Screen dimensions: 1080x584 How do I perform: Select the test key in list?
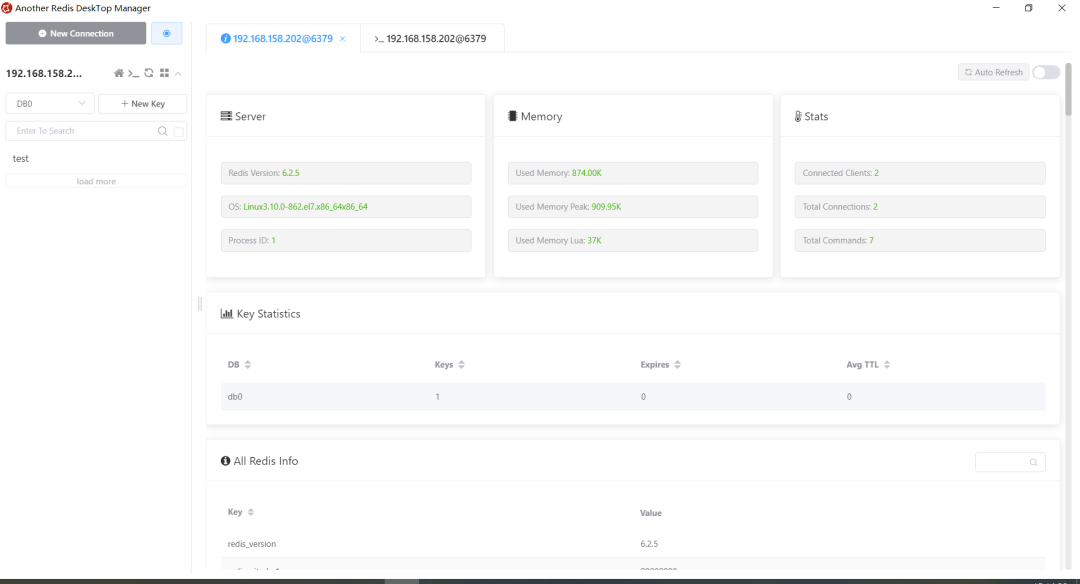tap(21, 158)
